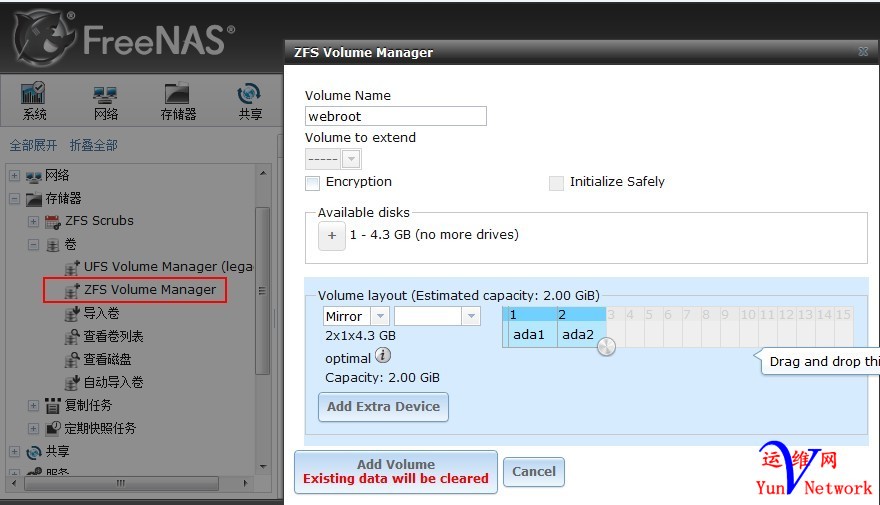Click the 查看卷列表 icon
The height and width of the screenshot is (505, 880).
72,337
